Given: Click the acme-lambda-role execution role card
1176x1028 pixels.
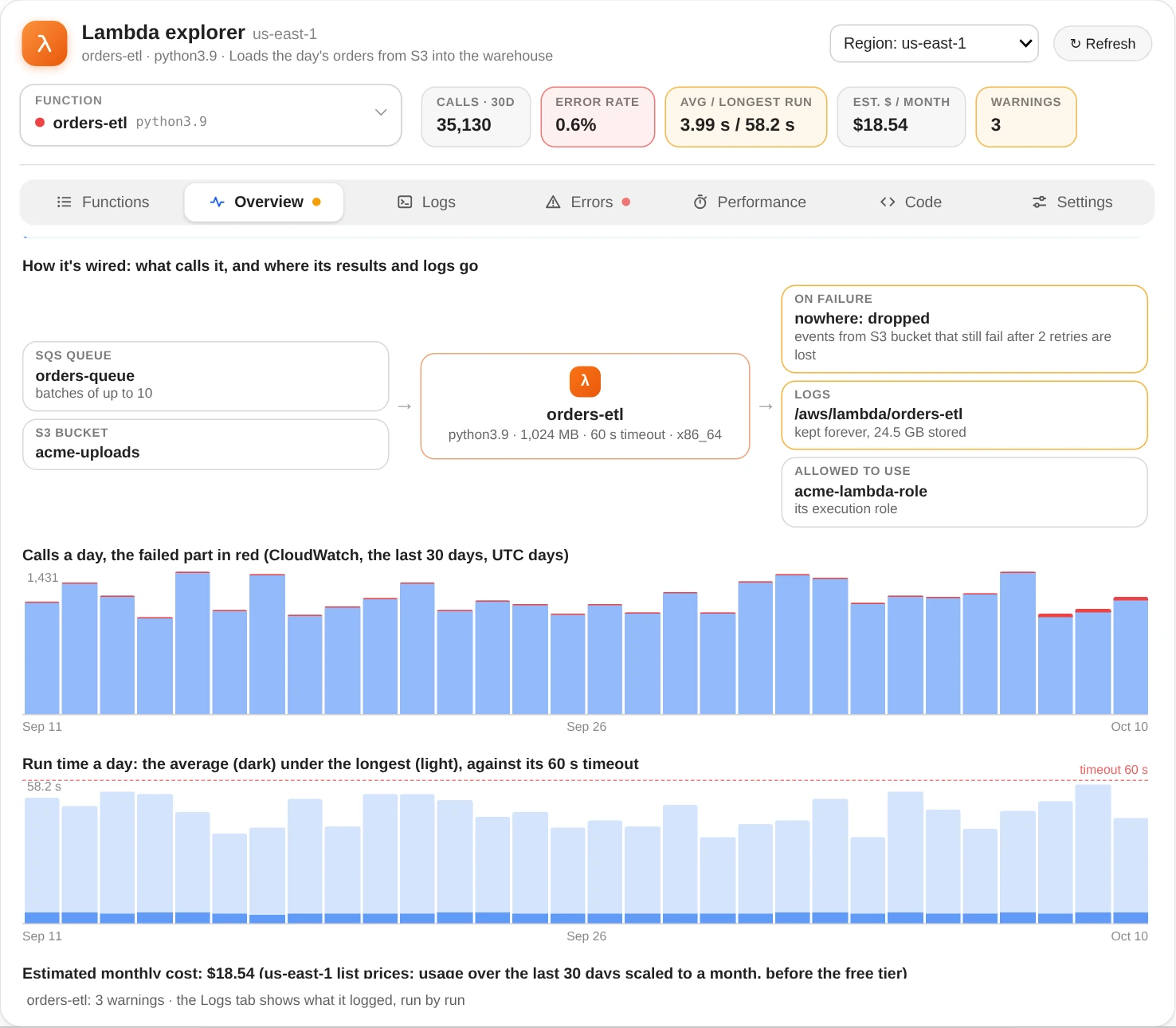Looking at the screenshot, I should point(964,491).
